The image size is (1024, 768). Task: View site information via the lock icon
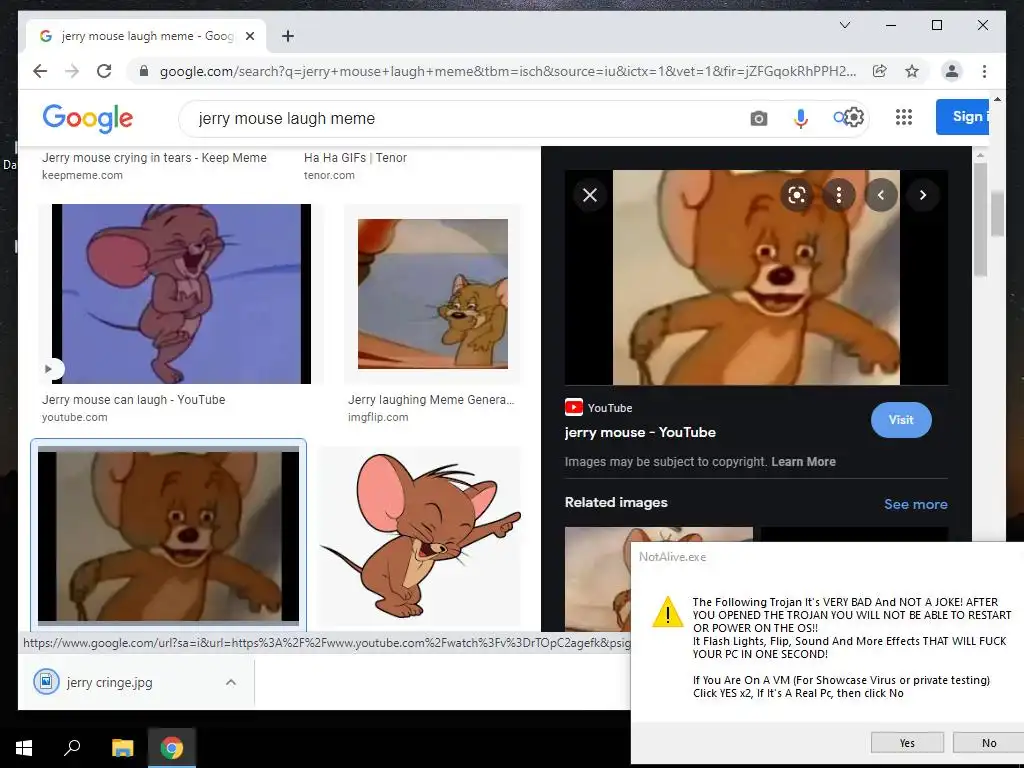[x=144, y=71]
